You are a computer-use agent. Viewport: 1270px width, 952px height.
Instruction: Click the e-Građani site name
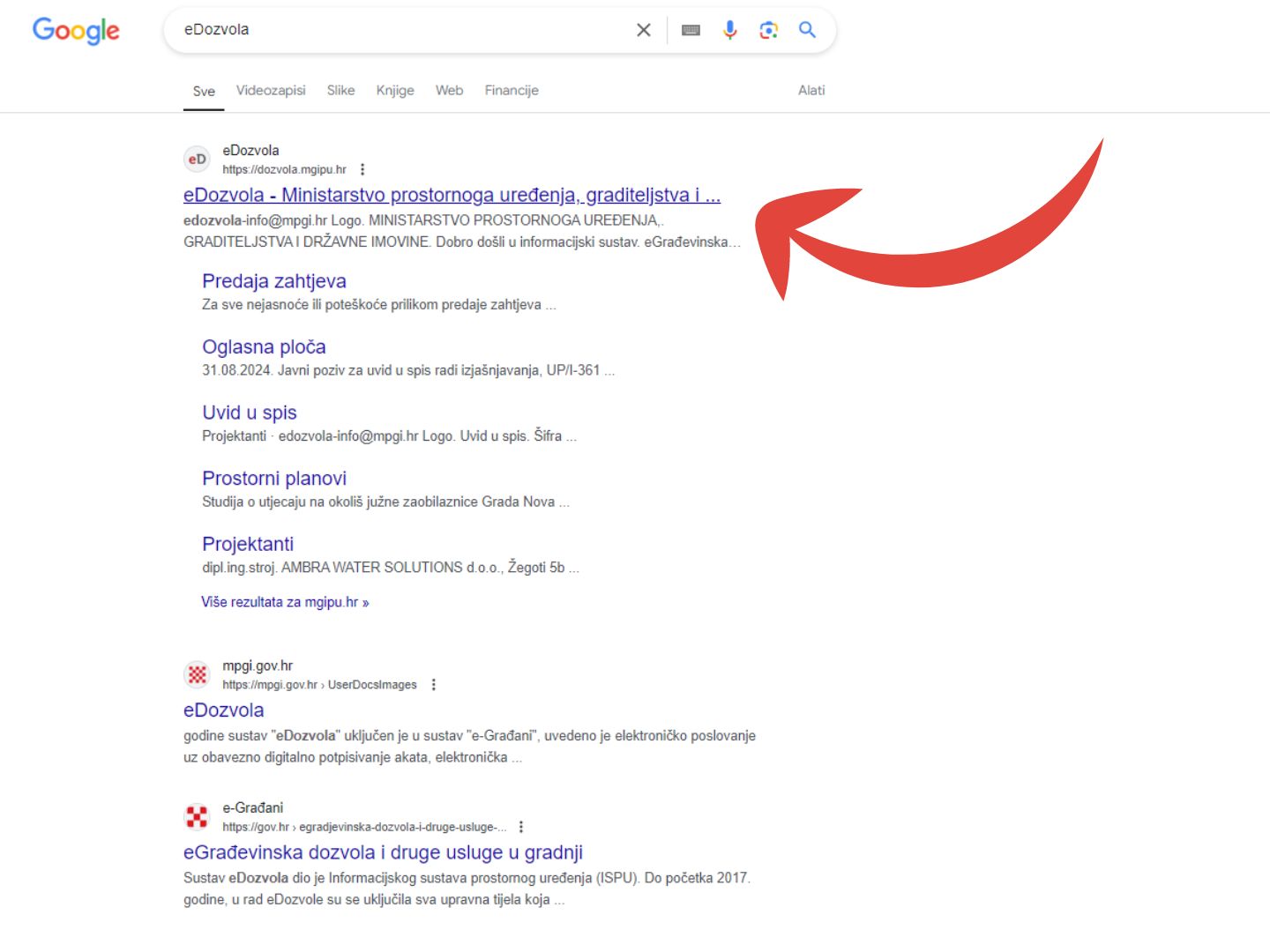[x=253, y=807]
